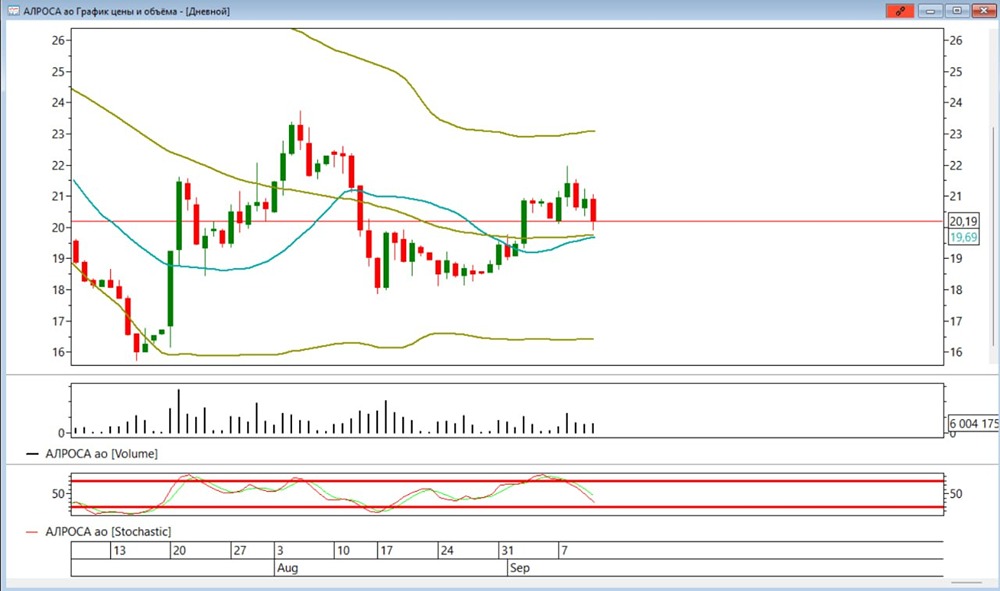Select the АЛРОСА ао [Stochastic] legend label
This screenshot has width=1000, height=591.
click(x=108, y=531)
